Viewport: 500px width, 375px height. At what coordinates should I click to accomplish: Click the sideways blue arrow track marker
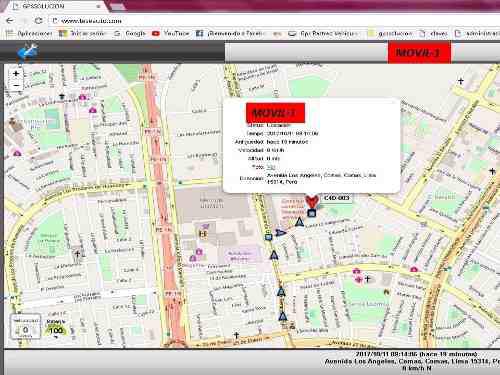281,232
